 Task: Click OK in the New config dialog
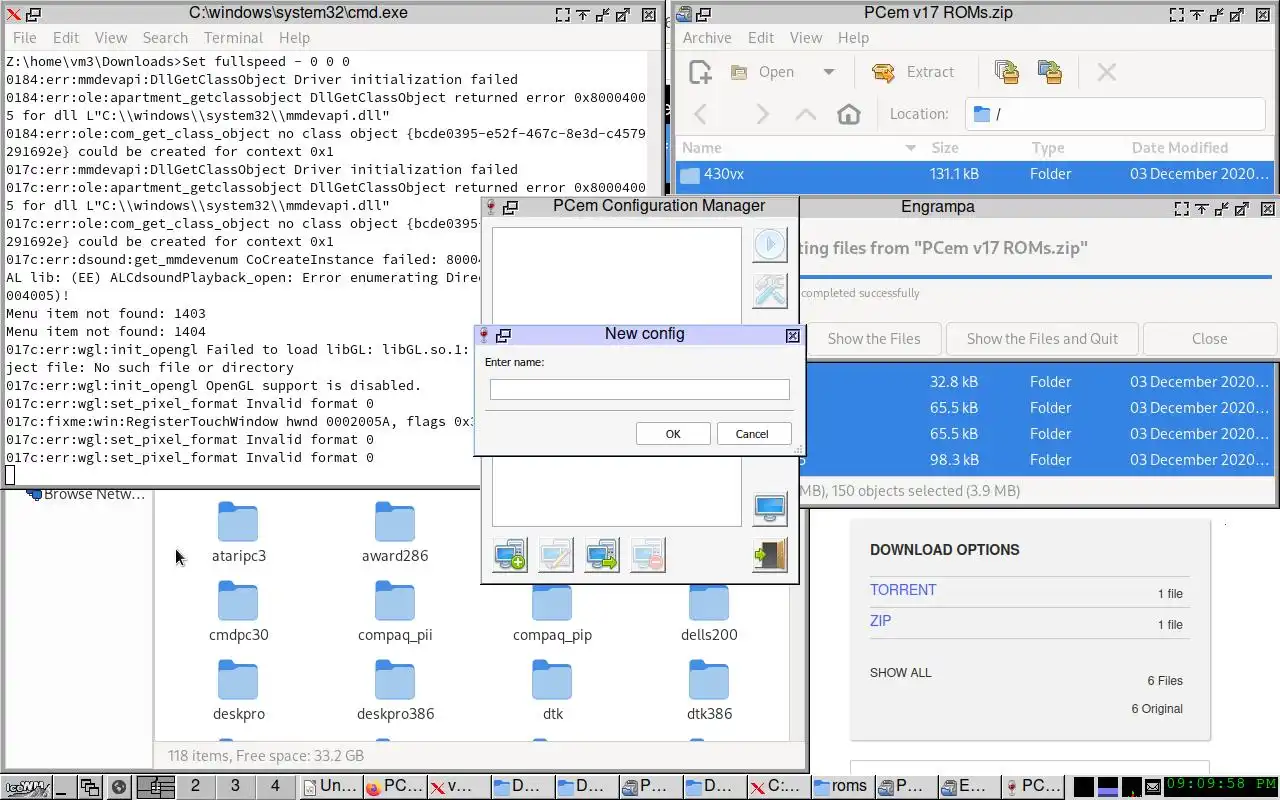coord(673,434)
